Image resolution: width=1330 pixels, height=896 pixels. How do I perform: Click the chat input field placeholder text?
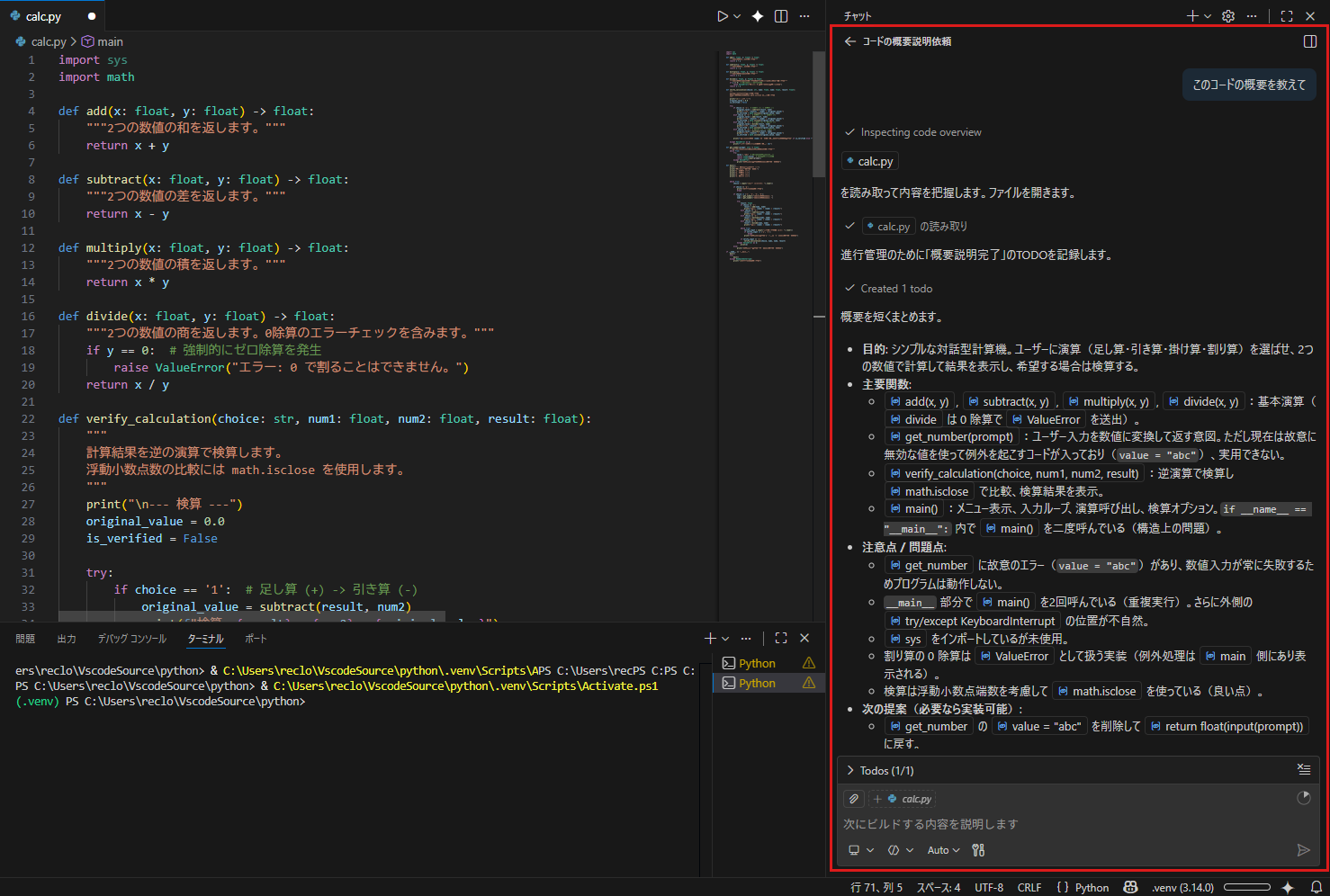[x=930, y=824]
